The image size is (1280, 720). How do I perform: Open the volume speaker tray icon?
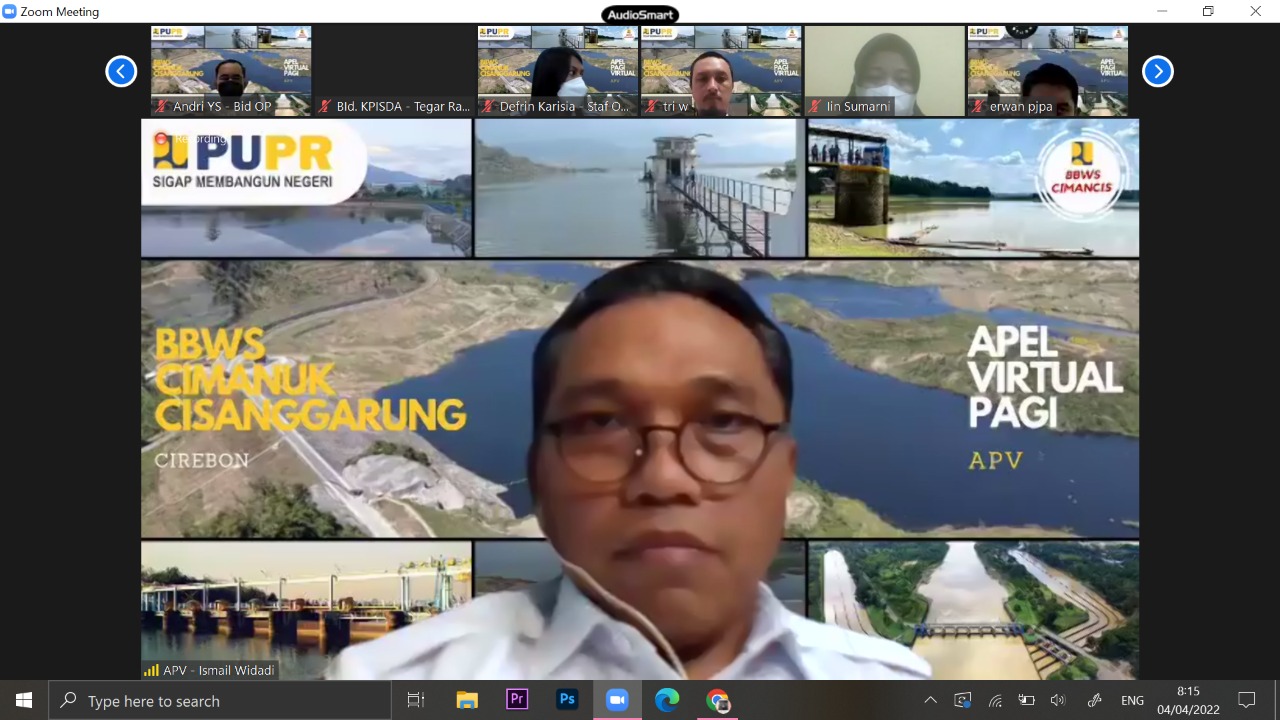pos(1058,700)
